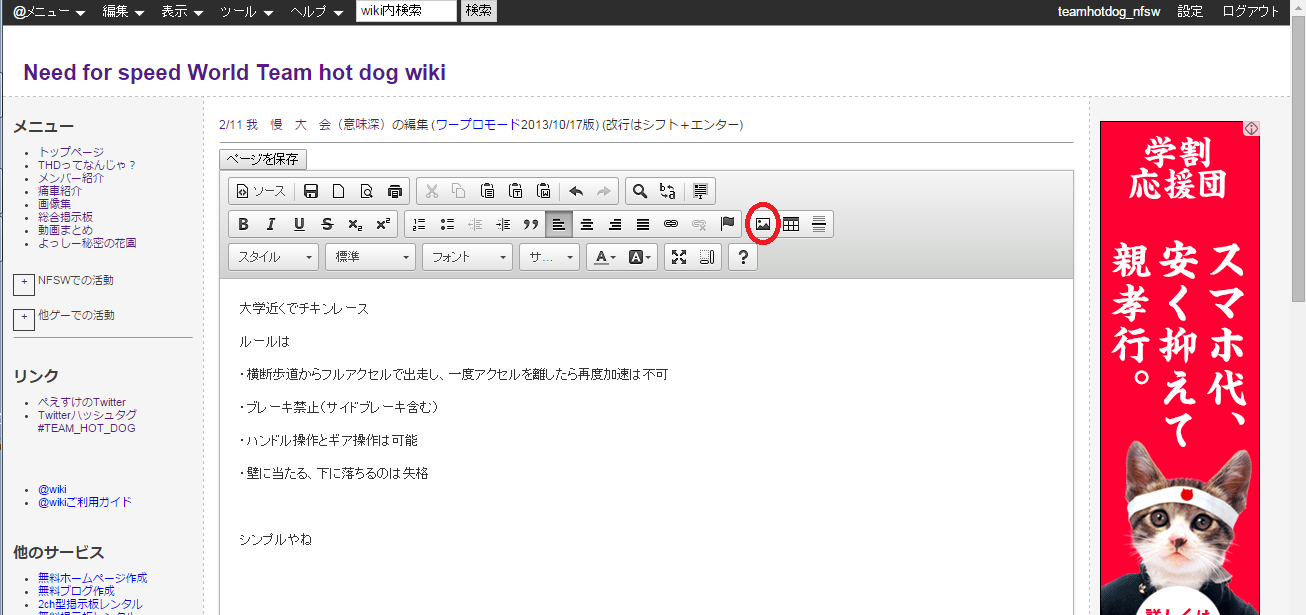Toggle bulleted list
This screenshot has height=615, width=1306.
447,224
